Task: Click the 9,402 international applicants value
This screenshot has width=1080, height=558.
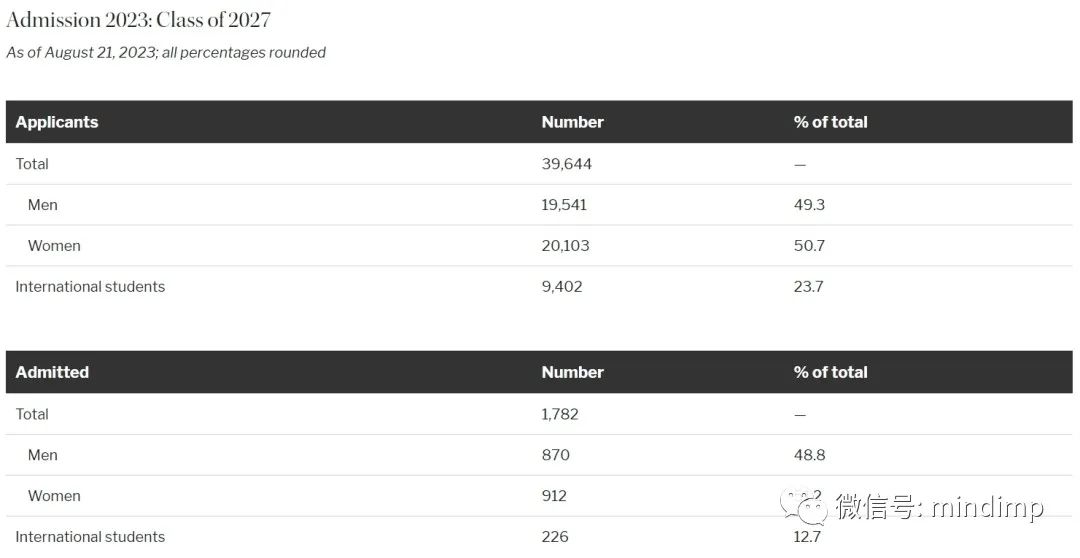Action: (562, 287)
